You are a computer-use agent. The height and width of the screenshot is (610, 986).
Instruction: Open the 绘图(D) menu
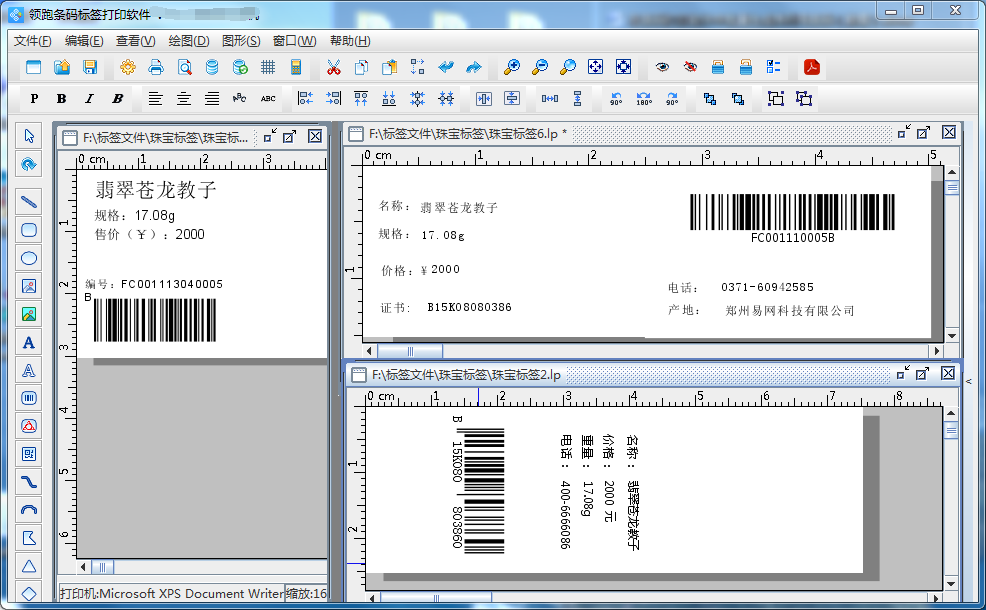click(x=189, y=41)
